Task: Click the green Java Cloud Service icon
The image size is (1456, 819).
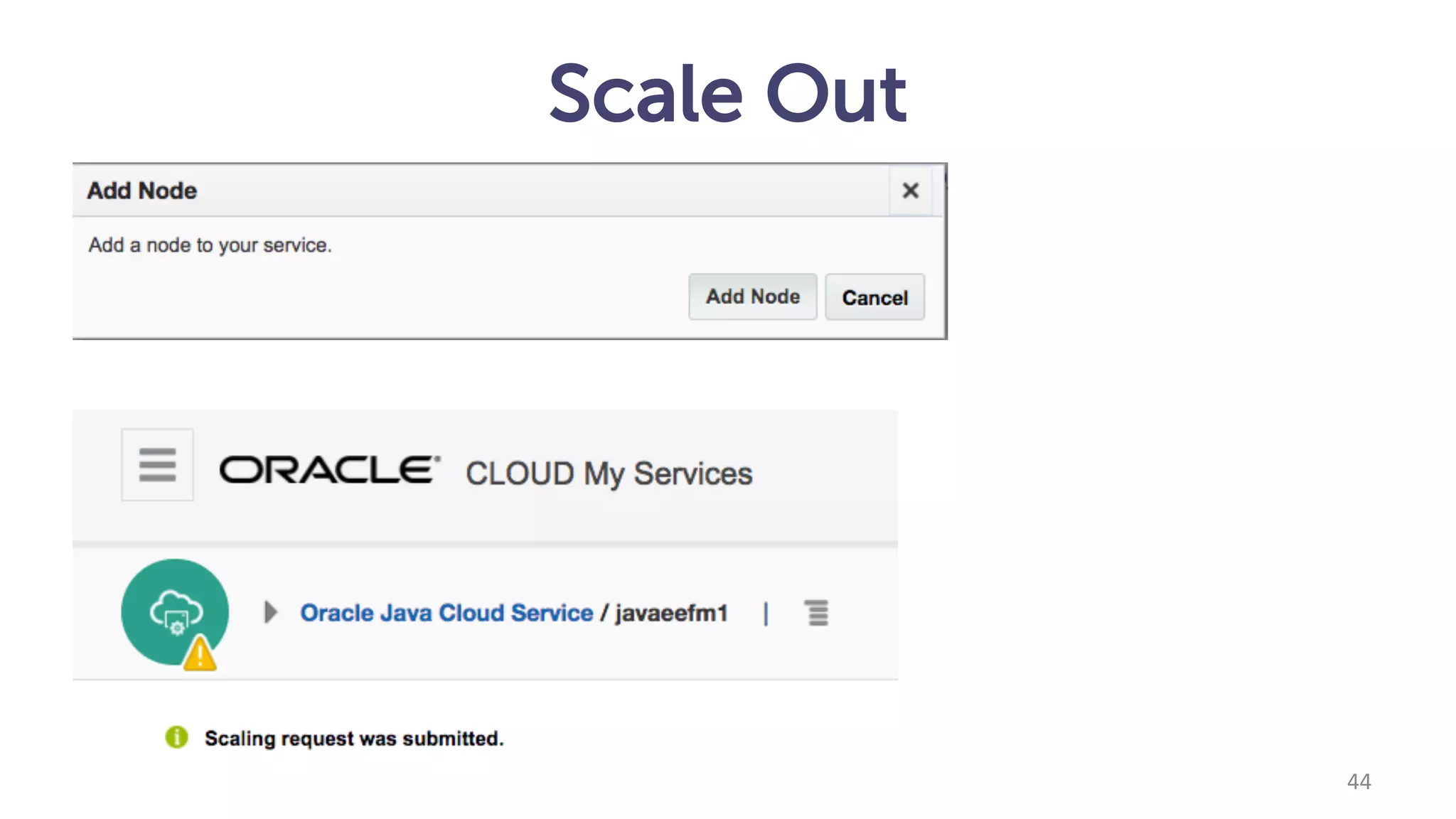Action: coord(171,606)
